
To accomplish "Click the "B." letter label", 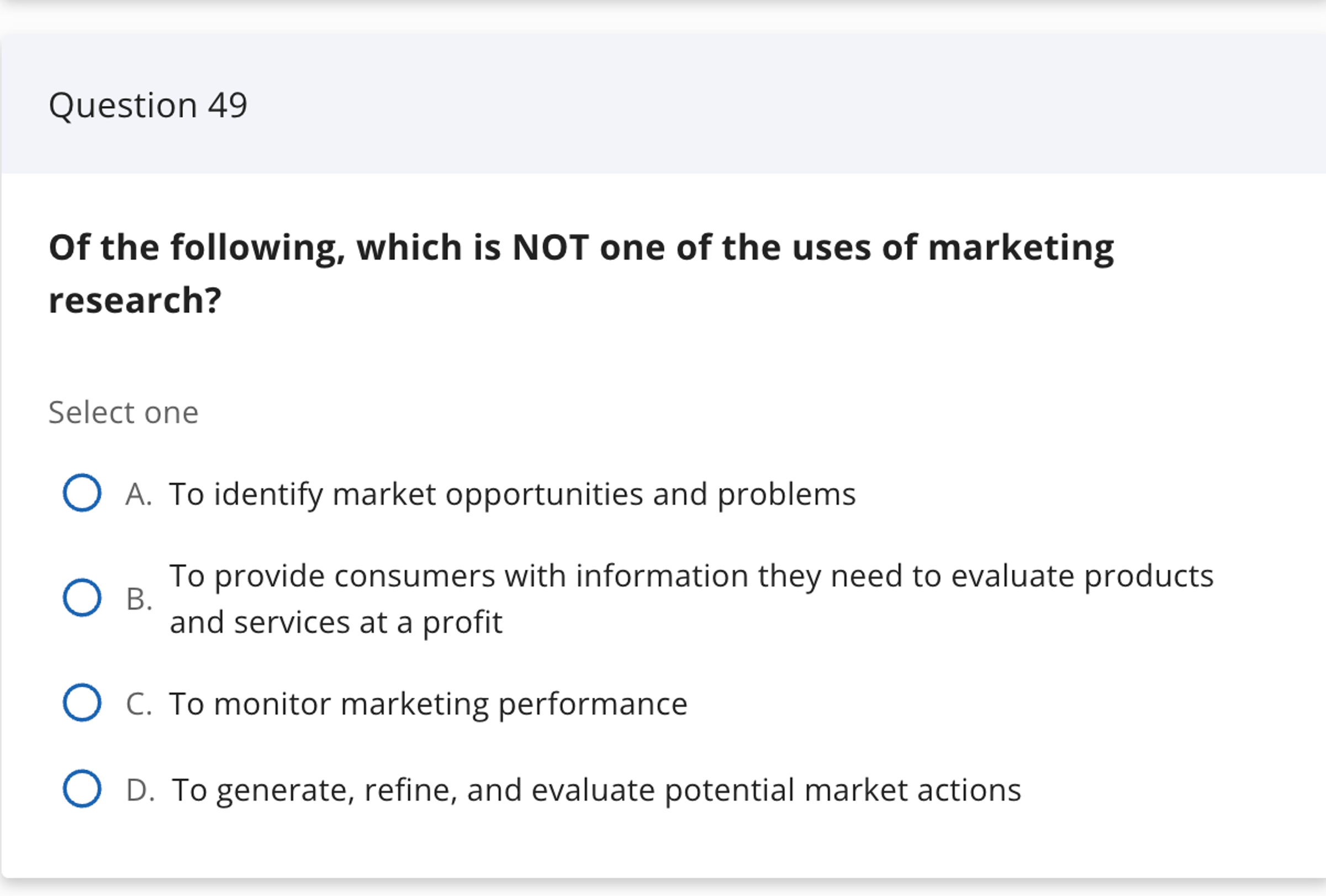I will 139,599.
